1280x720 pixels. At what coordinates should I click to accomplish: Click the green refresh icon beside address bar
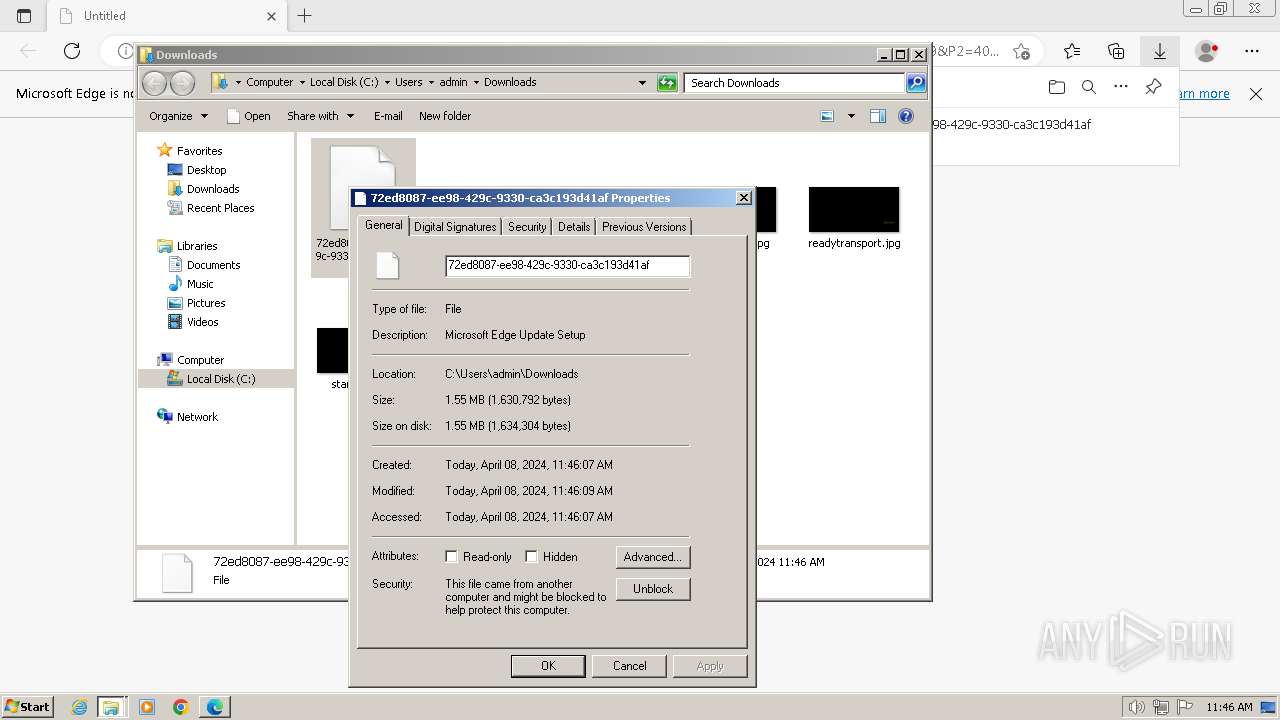pos(667,83)
